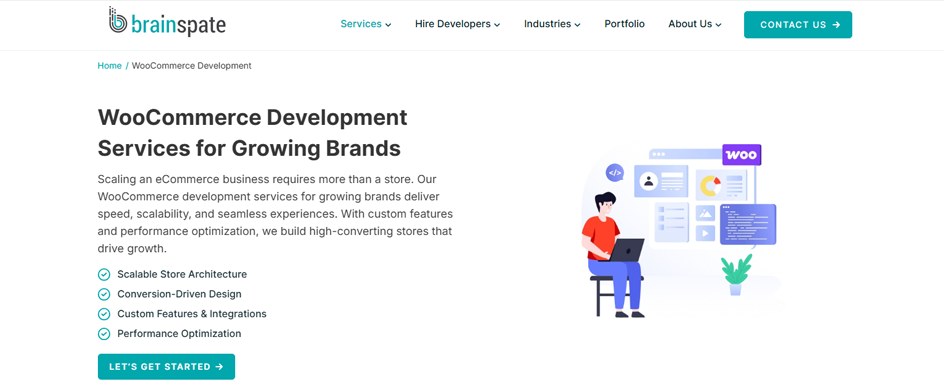Viewport: 944px width, 383px height.
Task: Click the purple code panel in illustration
Action: pyautogui.click(x=748, y=224)
